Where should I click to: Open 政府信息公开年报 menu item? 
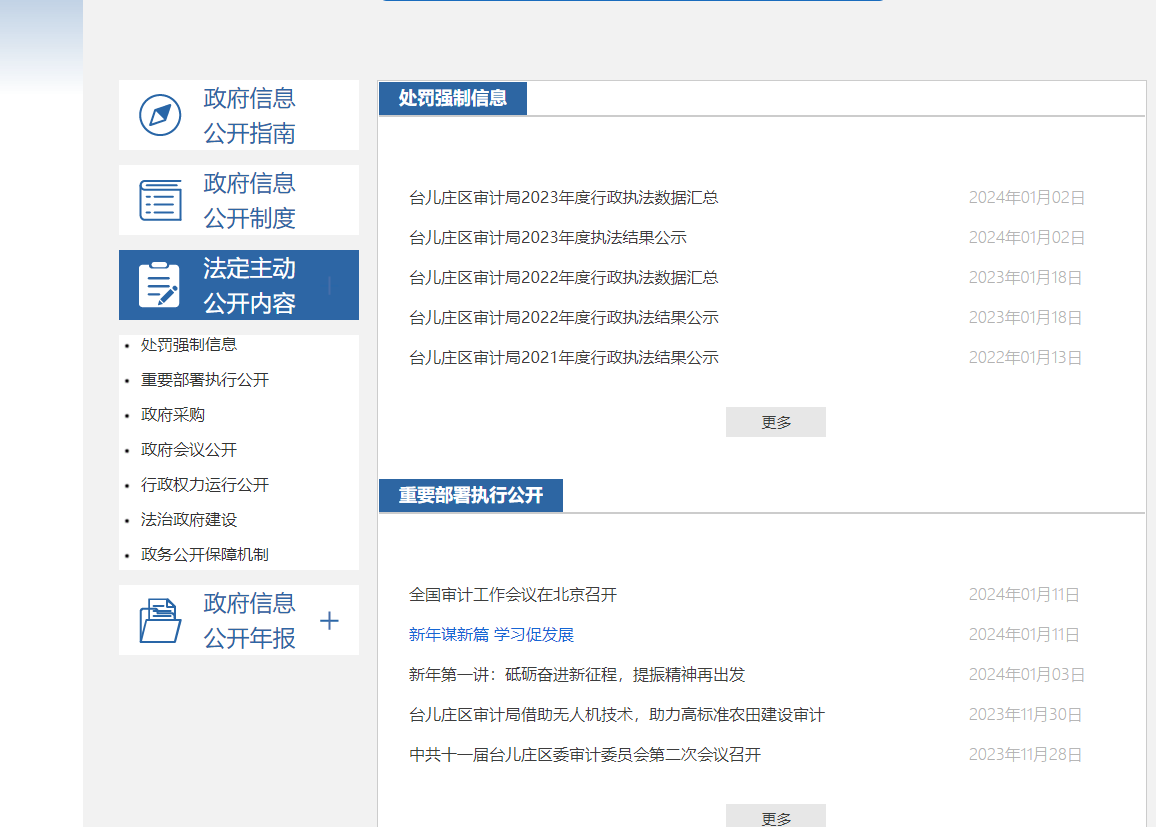coord(239,620)
